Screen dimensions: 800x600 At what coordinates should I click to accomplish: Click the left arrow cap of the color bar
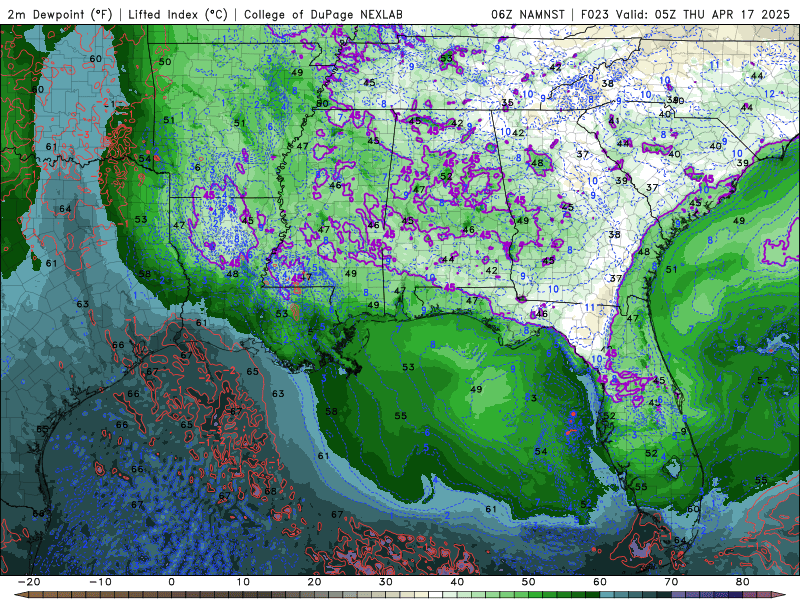(20, 595)
